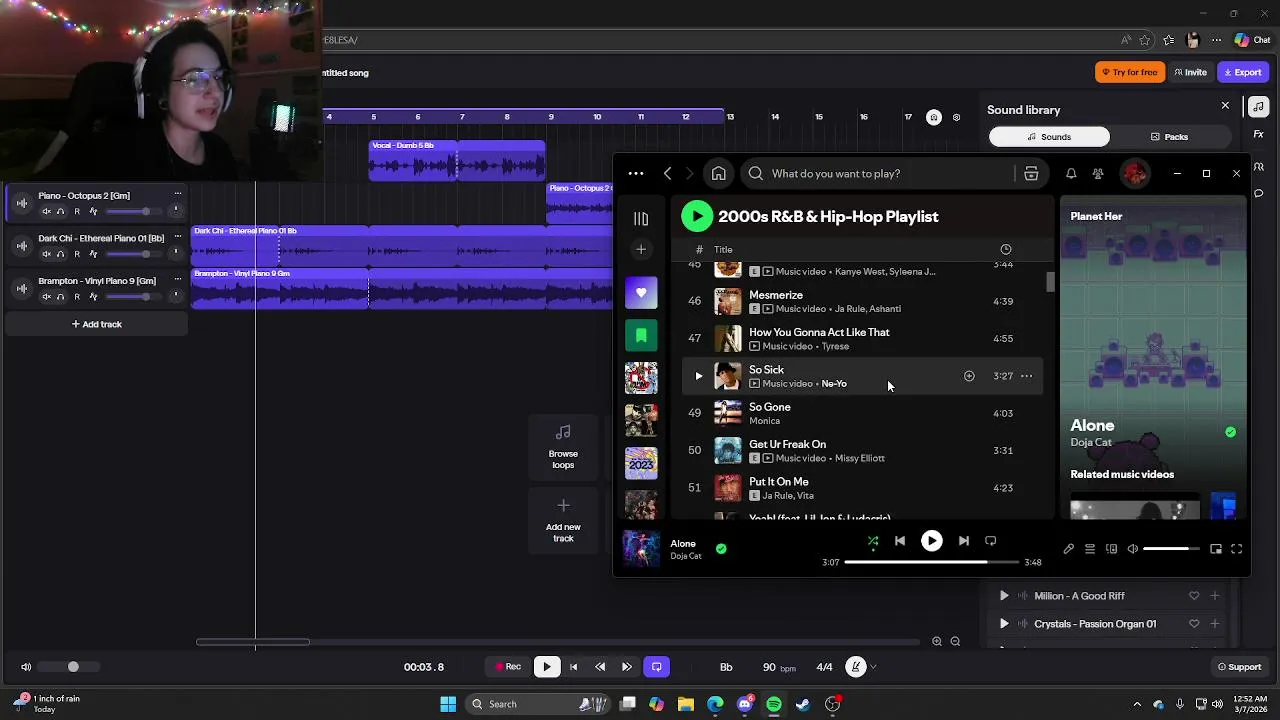Solo the Piano - Octopus 2 track
Viewport: 1280px width, 720px height.
click(x=60, y=211)
